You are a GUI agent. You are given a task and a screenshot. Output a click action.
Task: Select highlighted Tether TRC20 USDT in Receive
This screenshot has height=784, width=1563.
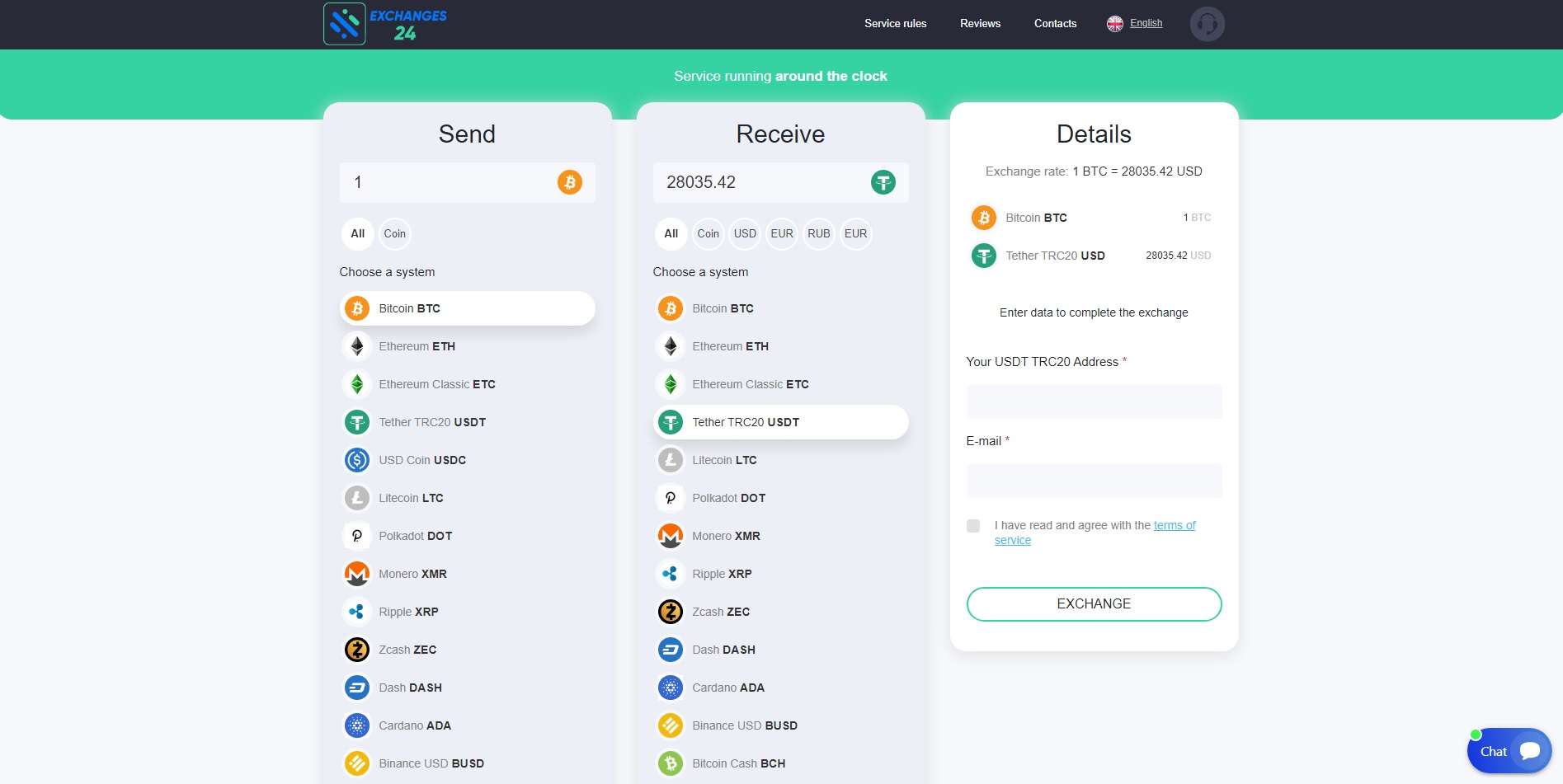pos(780,422)
